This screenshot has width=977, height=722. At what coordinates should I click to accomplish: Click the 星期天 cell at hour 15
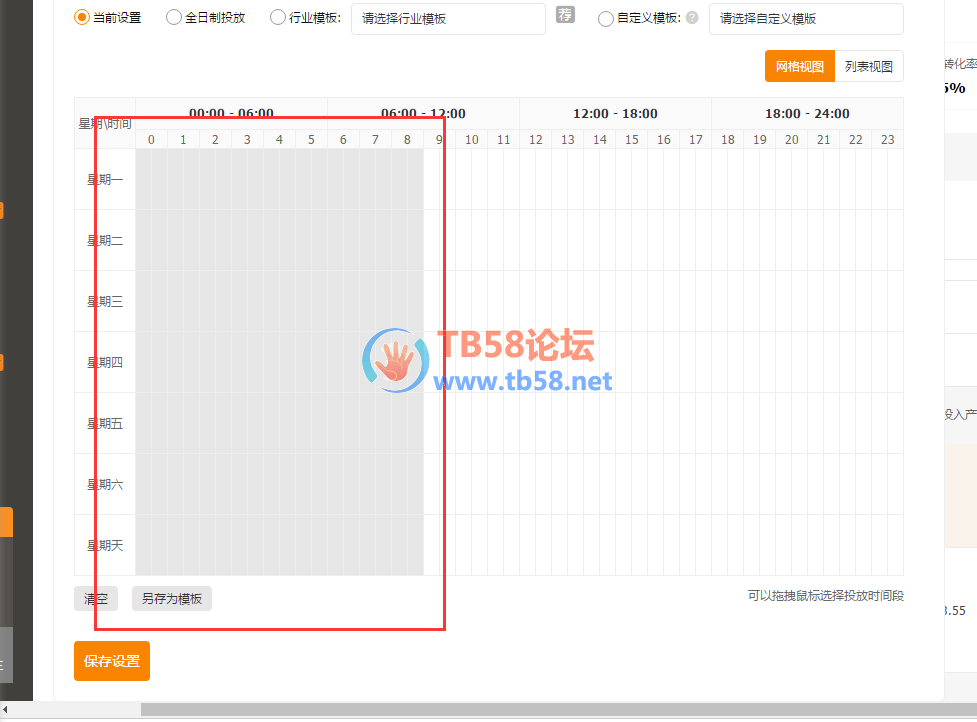click(631, 546)
